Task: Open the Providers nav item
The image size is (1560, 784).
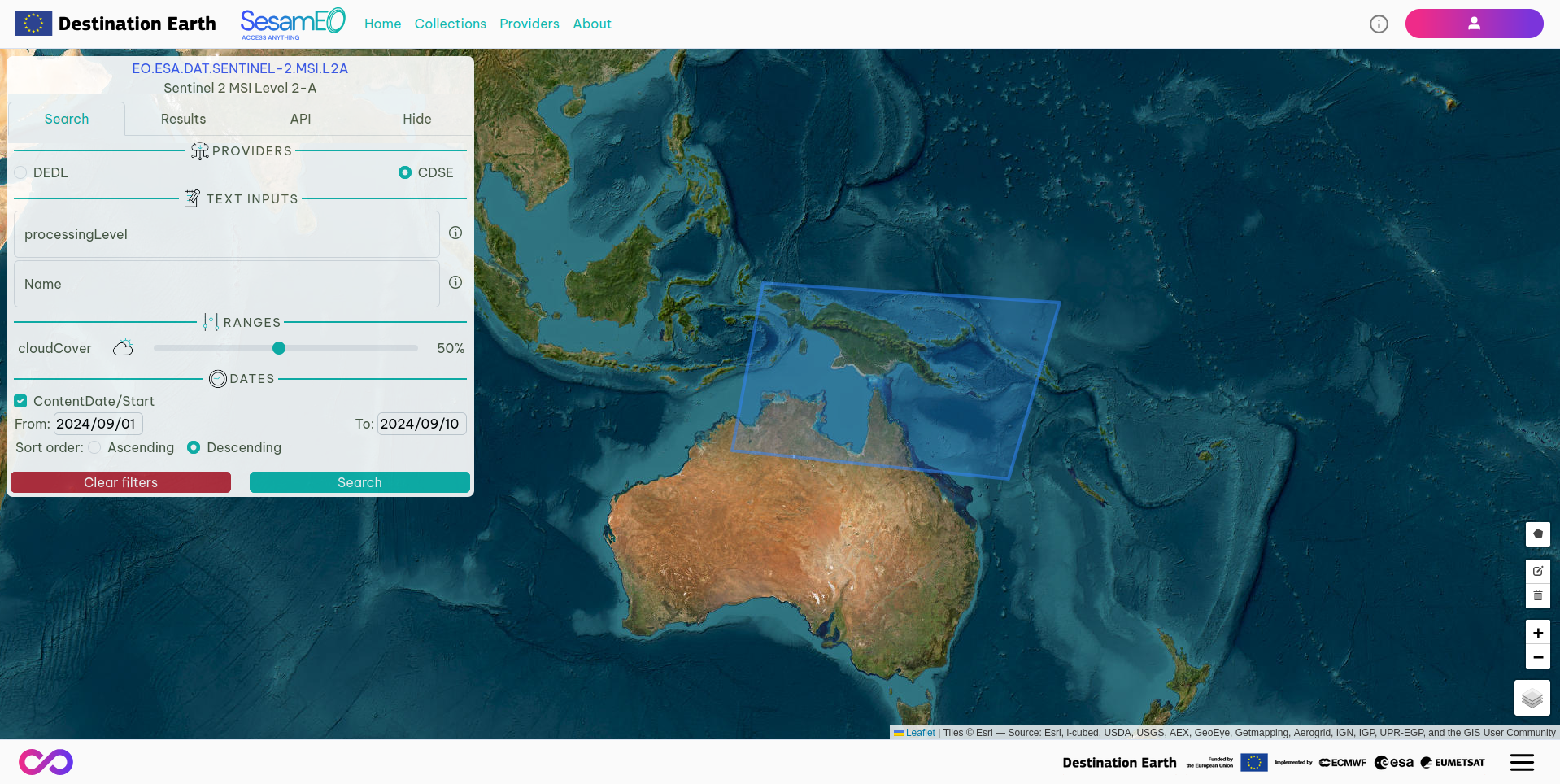Action: point(529,24)
